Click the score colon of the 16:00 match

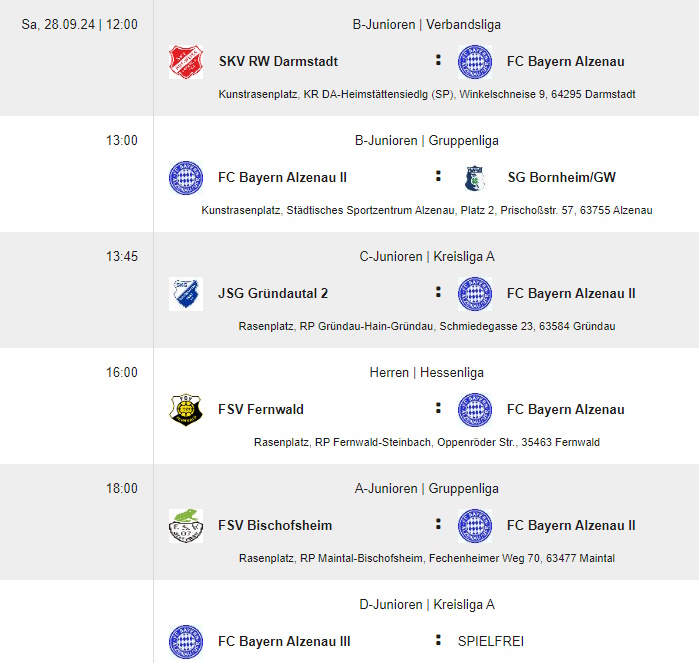(x=438, y=408)
